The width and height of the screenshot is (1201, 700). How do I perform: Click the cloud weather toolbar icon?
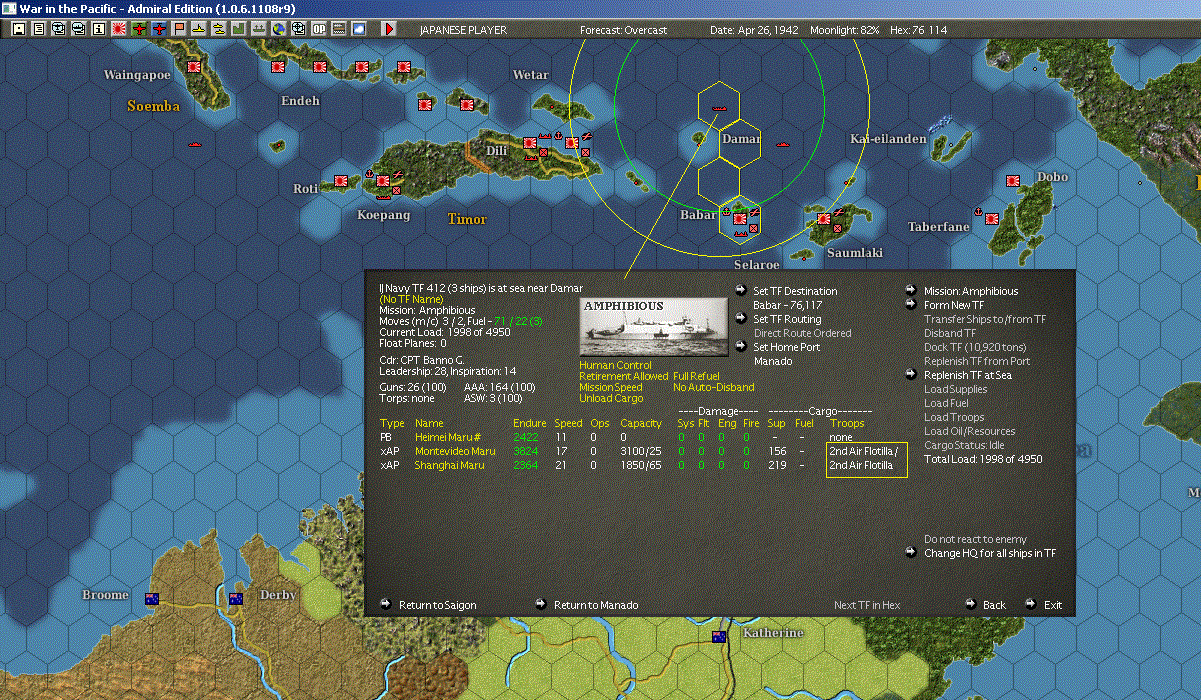pos(358,29)
